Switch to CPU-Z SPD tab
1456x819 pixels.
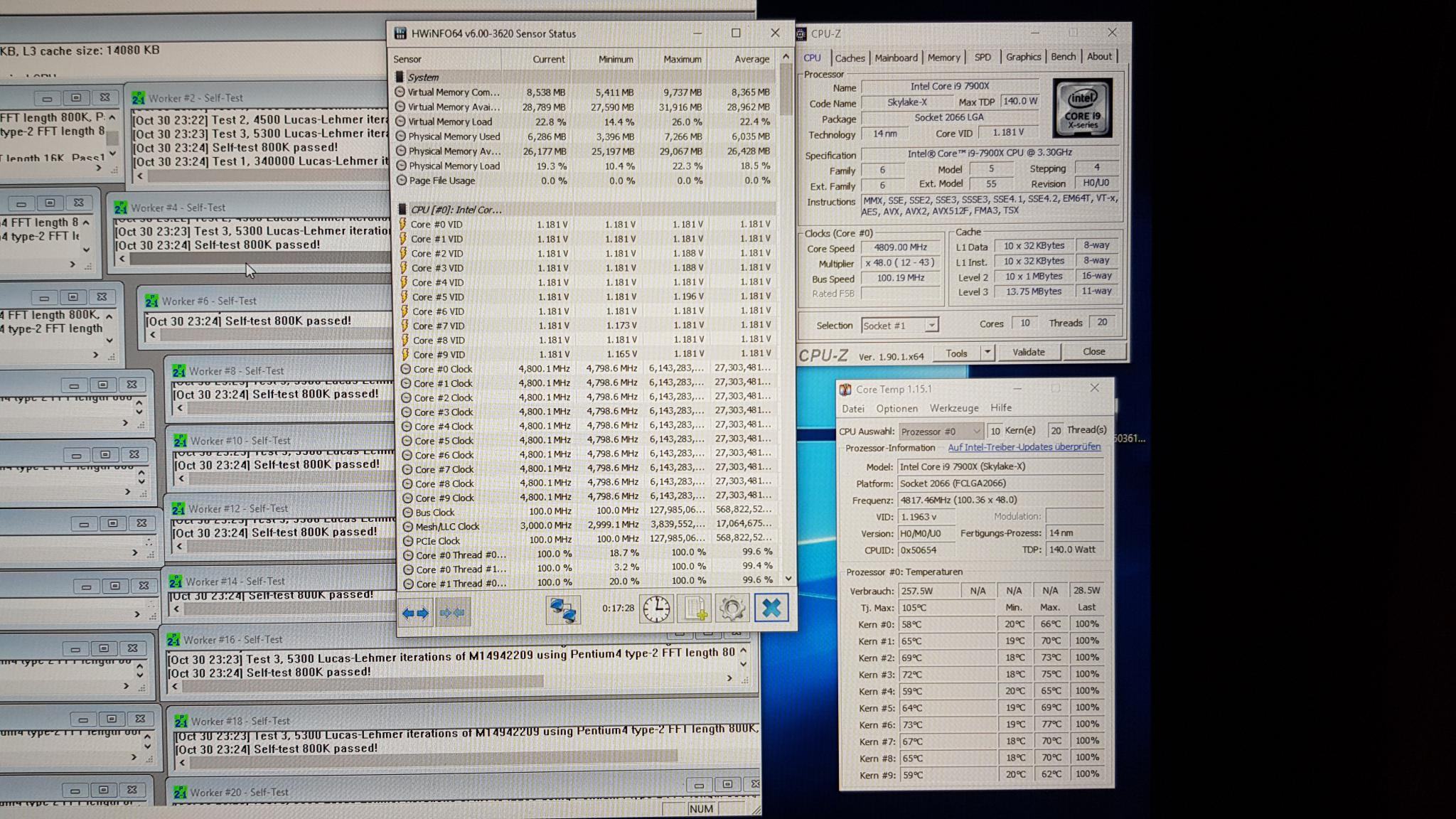pyautogui.click(x=983, y=57)
